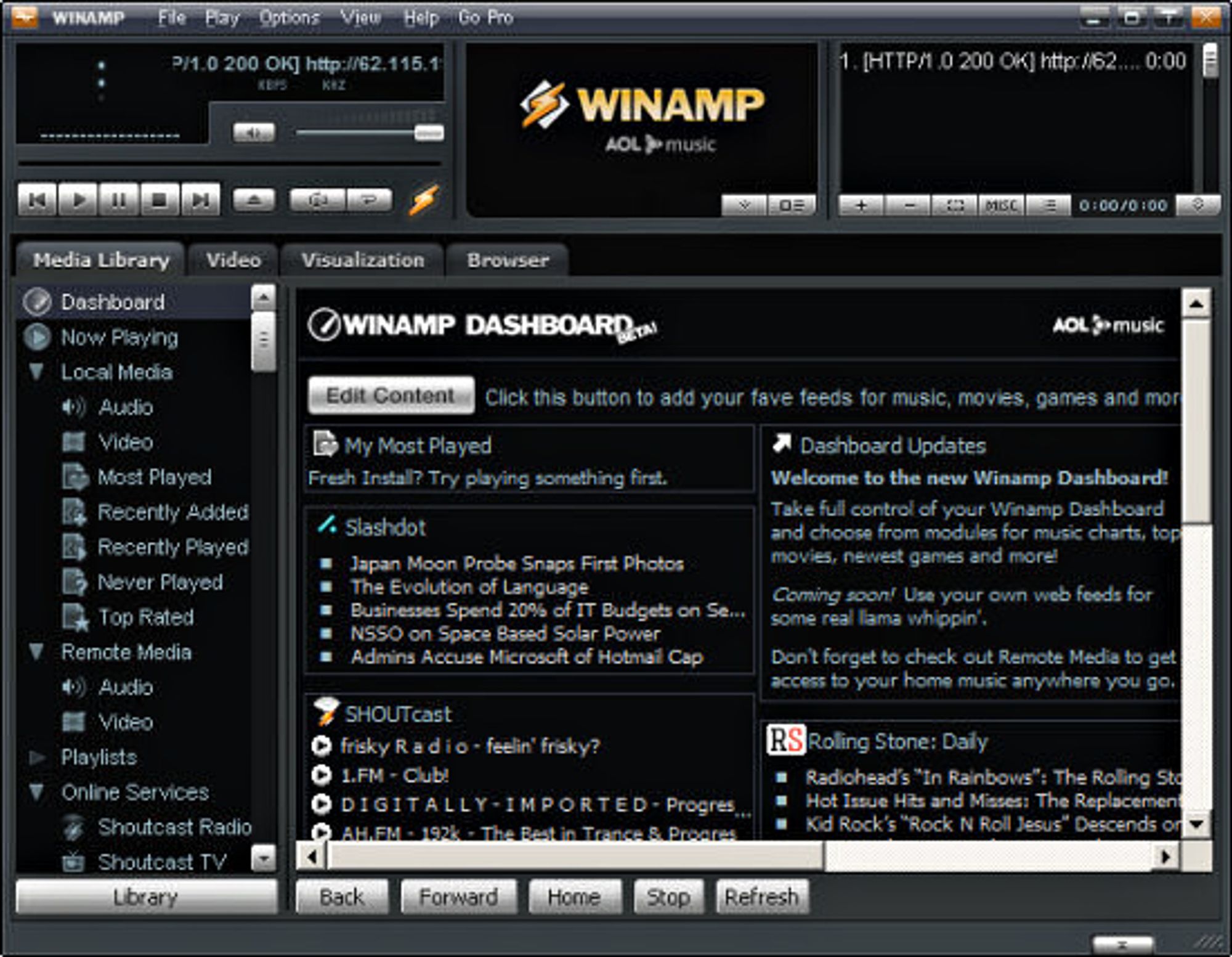Click the button next to the video down arrow
Screen dimensions: 1232x957
tap(791, 206)
